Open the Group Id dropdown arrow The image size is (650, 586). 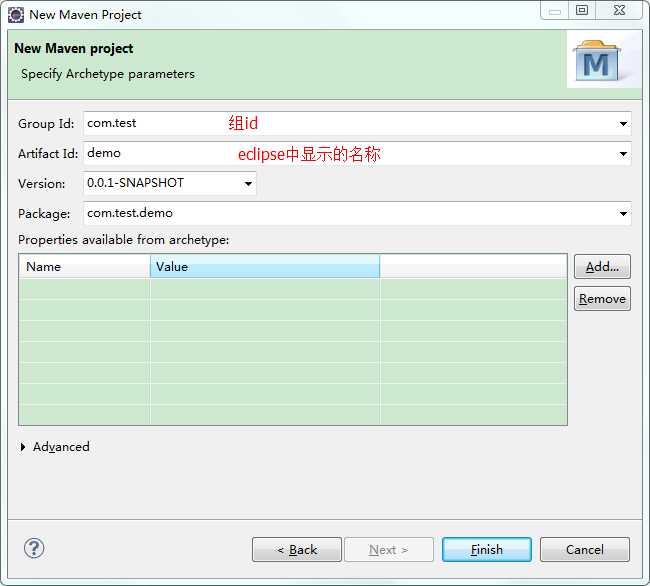click(623, 123)
